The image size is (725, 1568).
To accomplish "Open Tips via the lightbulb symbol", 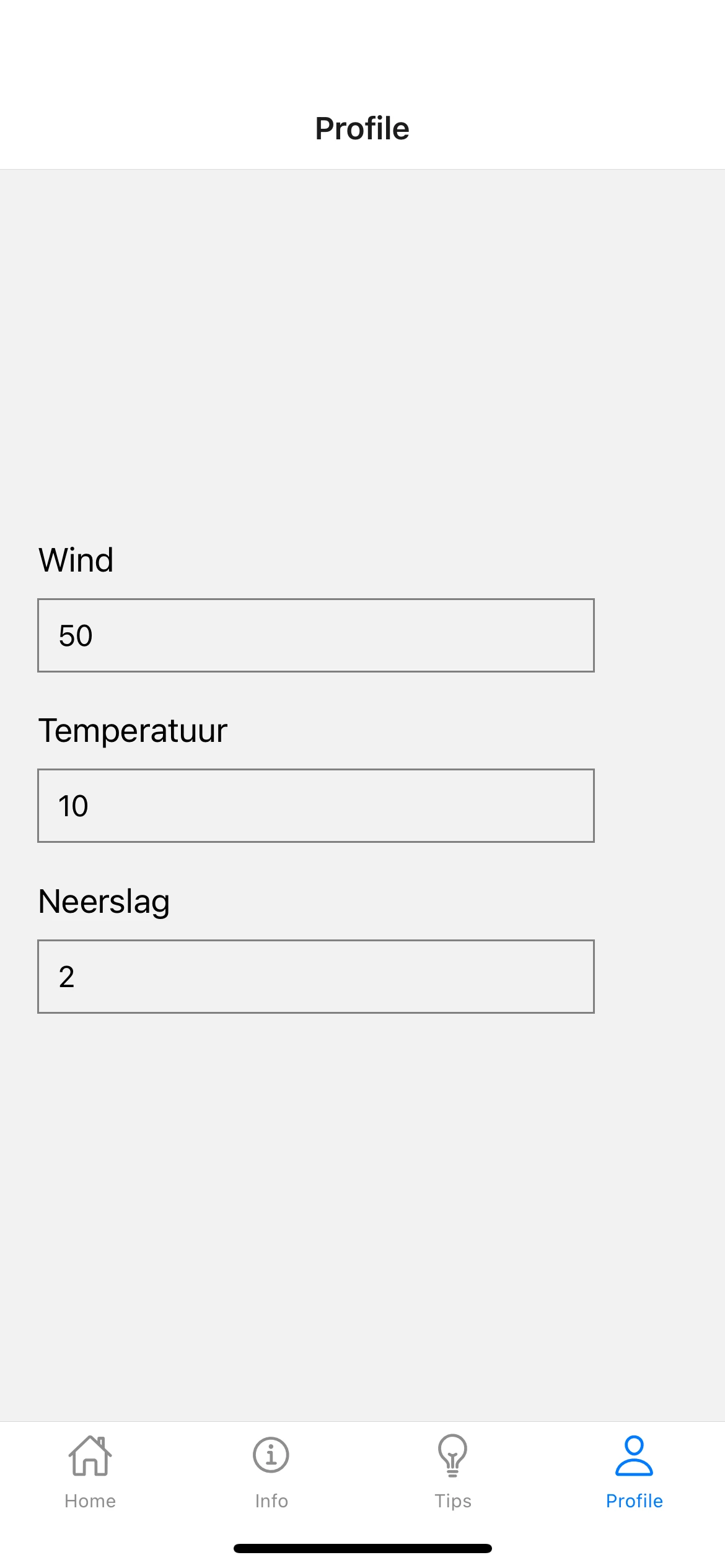I will click(452, 1453).
